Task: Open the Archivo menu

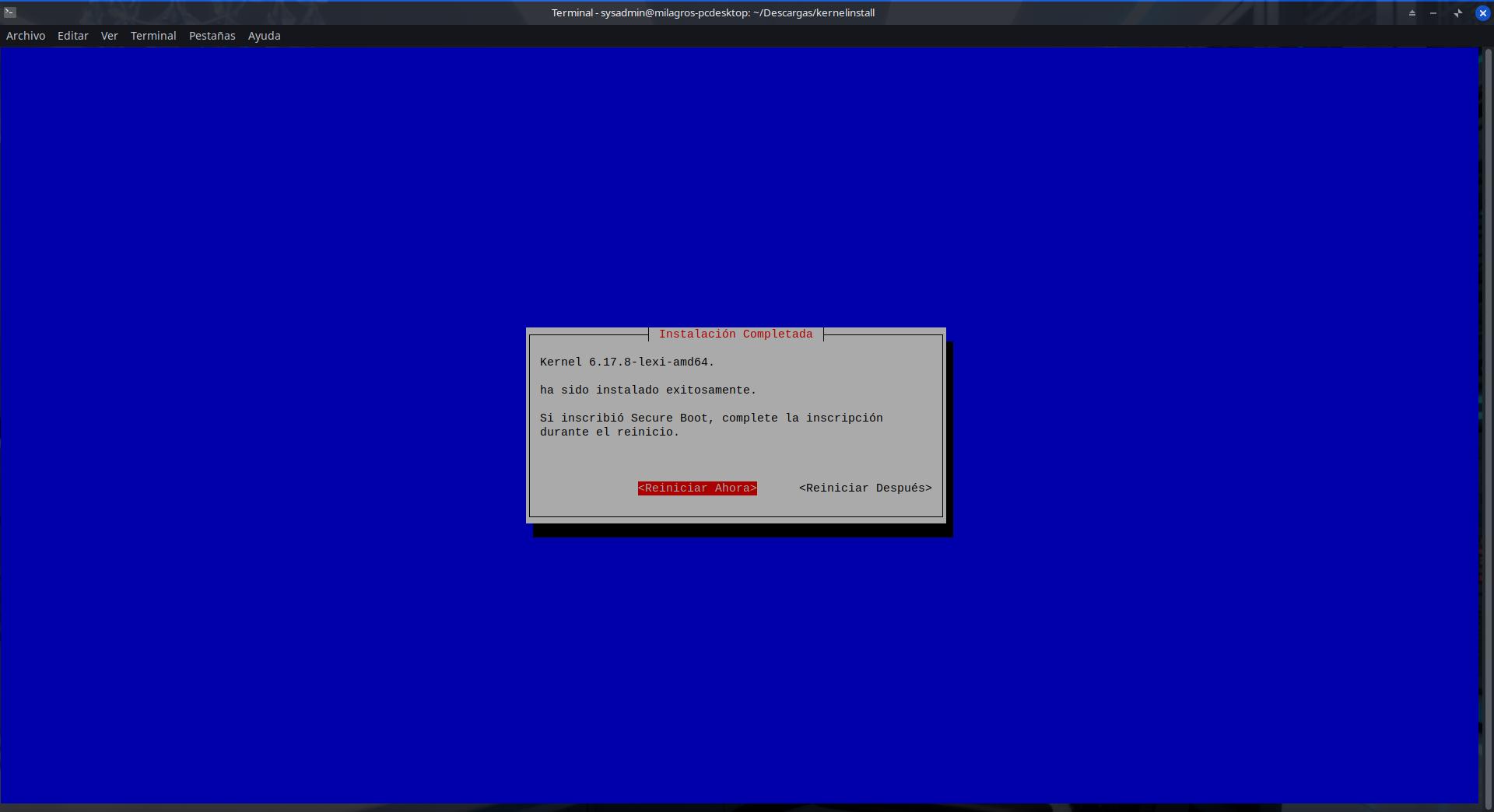Action: (x=26, y=36)
